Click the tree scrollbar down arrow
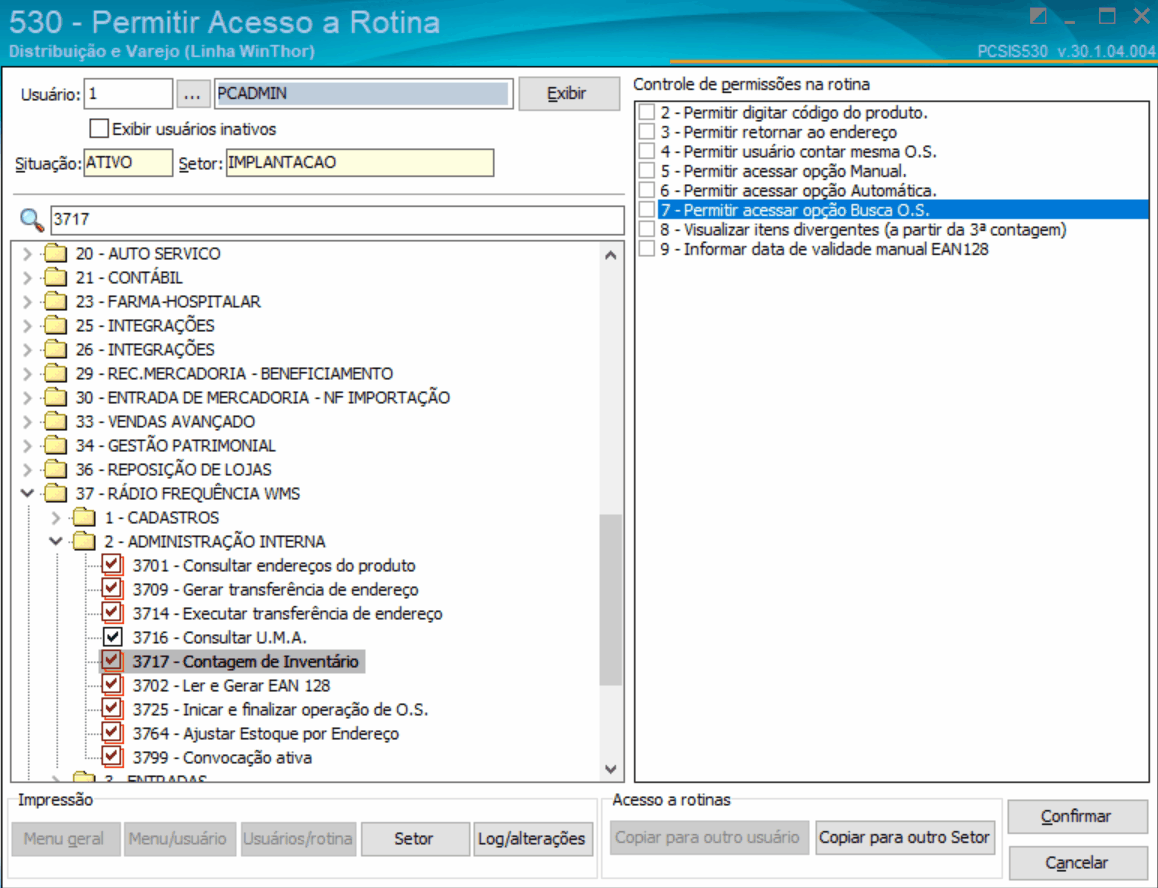1158x888 pixels. click(x=611, y=769)
